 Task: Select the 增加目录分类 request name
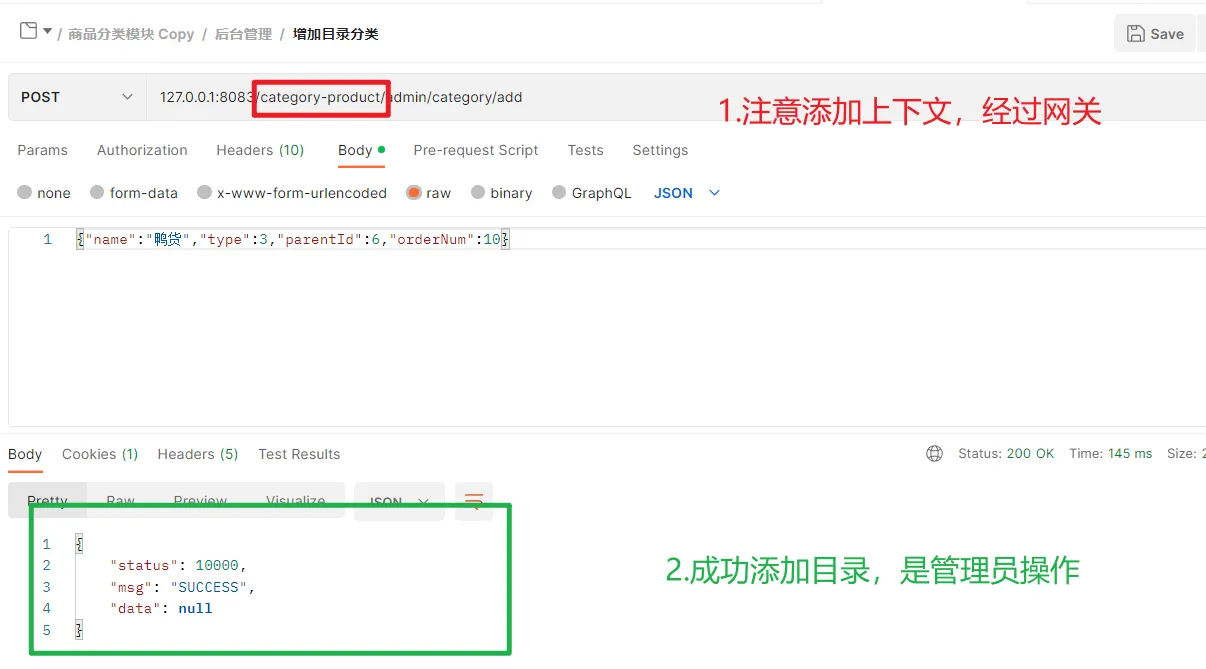[335, 34]
